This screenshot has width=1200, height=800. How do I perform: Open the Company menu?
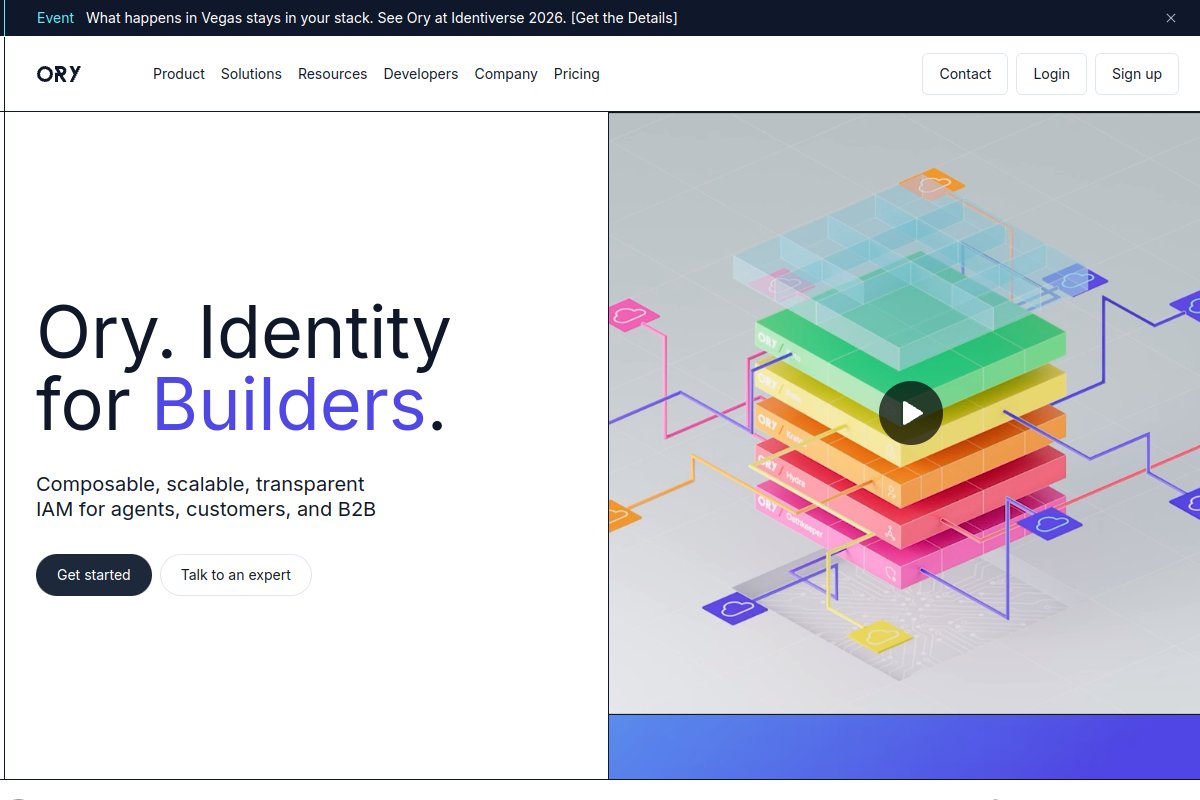point(506,74)
